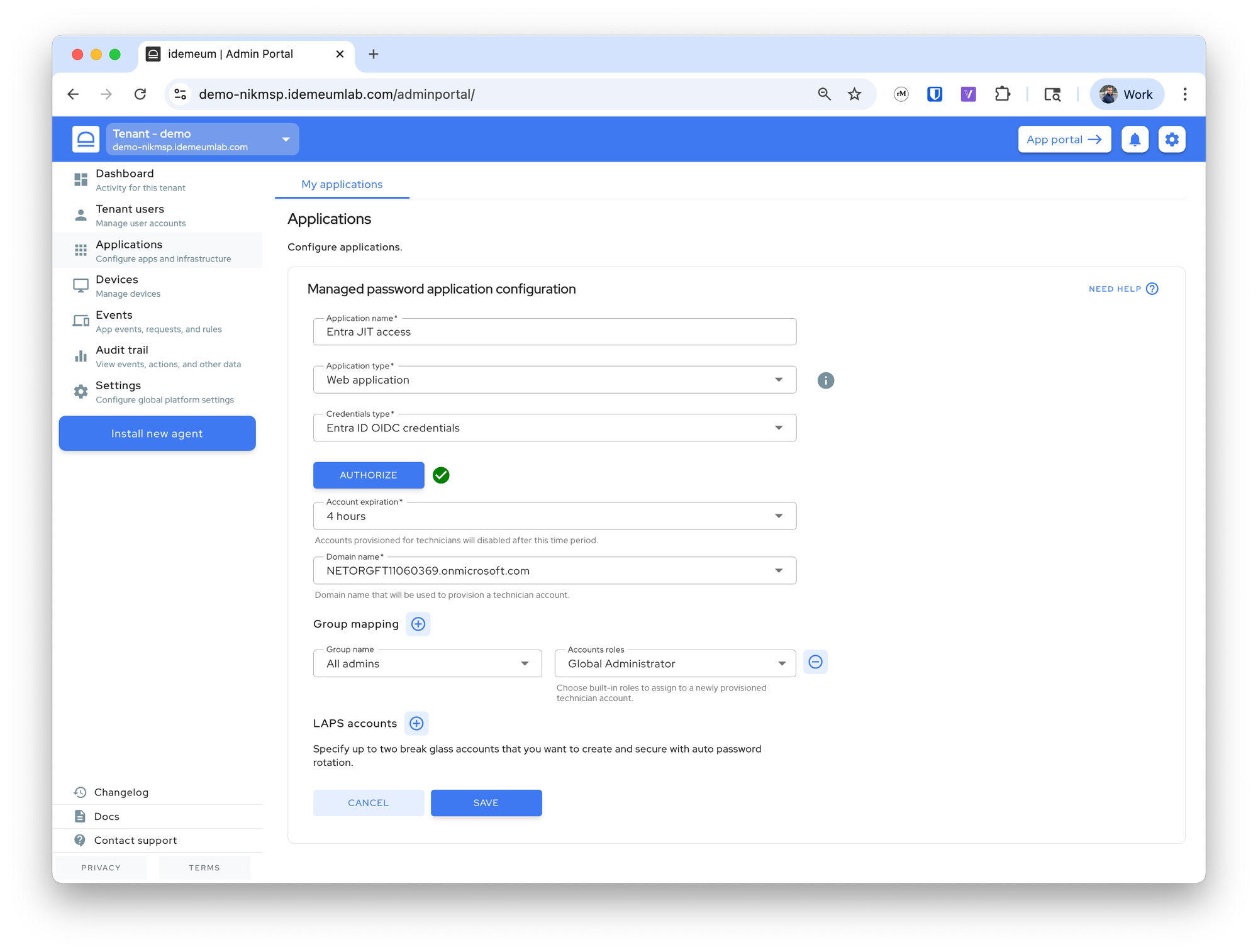Open Chrome three-dot menu

pos(1185,94)
